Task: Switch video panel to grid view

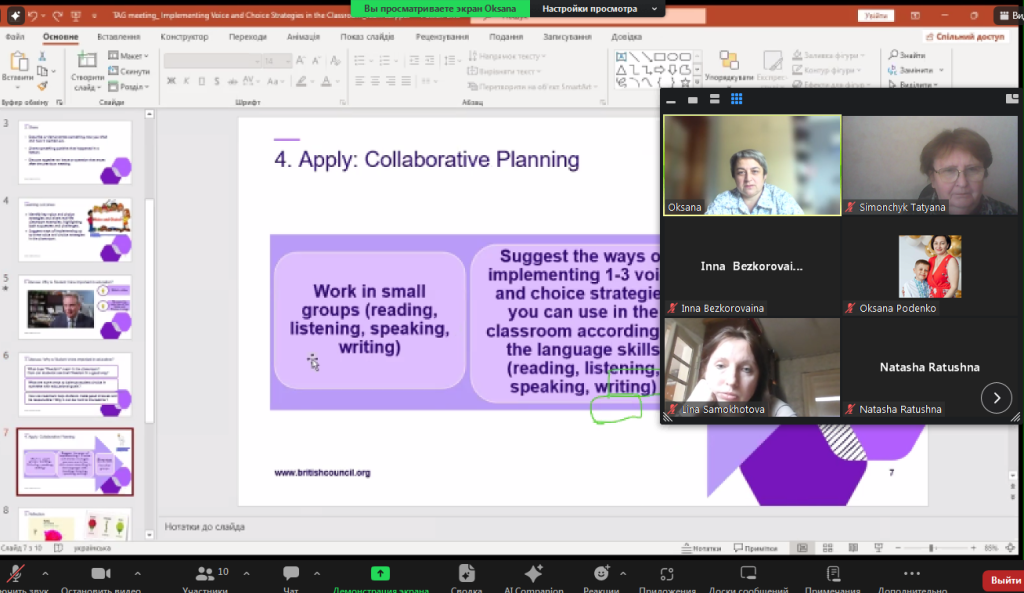Action: (x=736, y=99)
